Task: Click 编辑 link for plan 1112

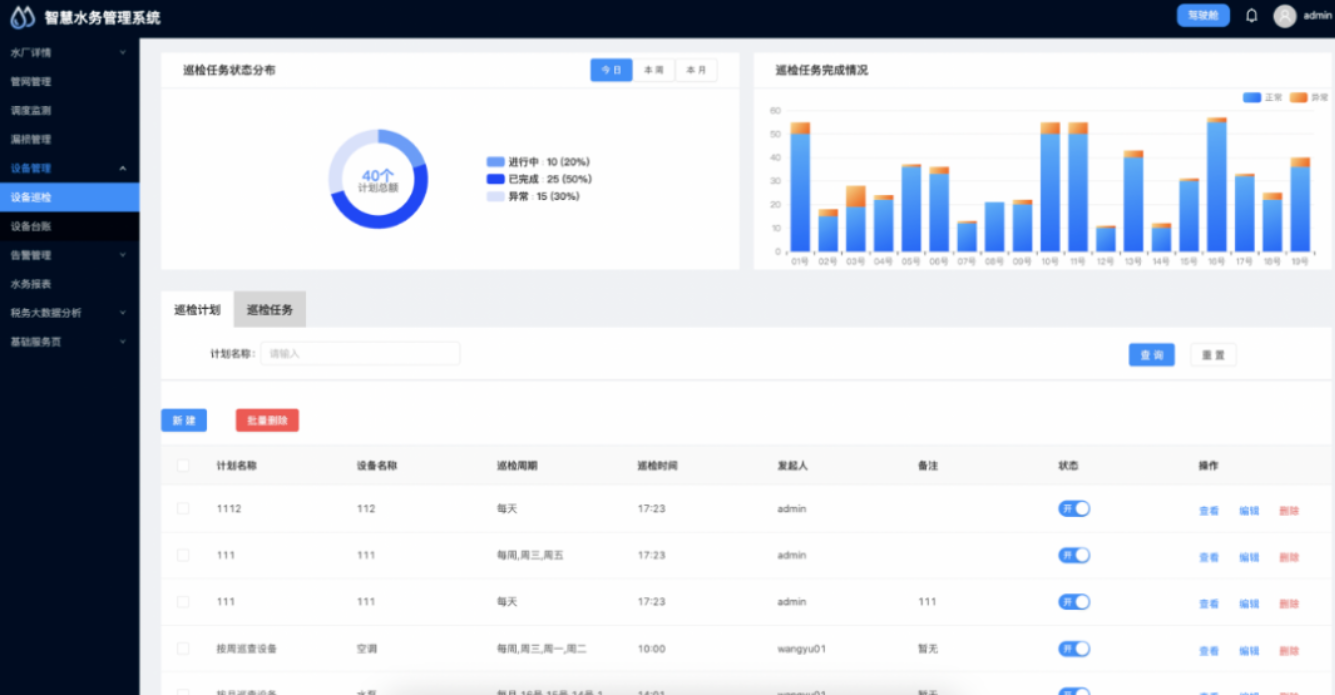Action: [x=1249, y=511]
